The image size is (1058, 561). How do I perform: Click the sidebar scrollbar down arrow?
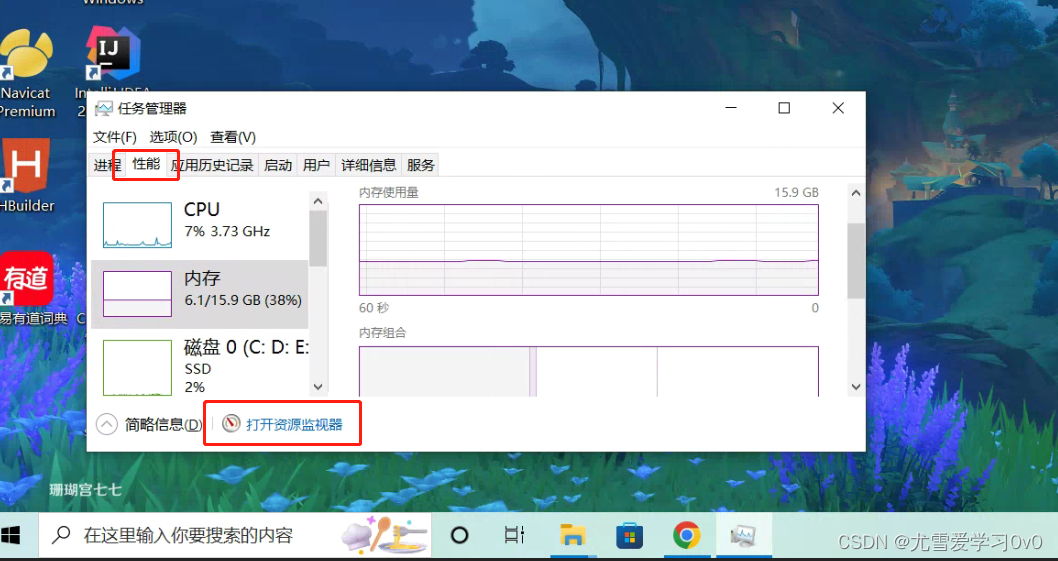(x=318, y=387)
